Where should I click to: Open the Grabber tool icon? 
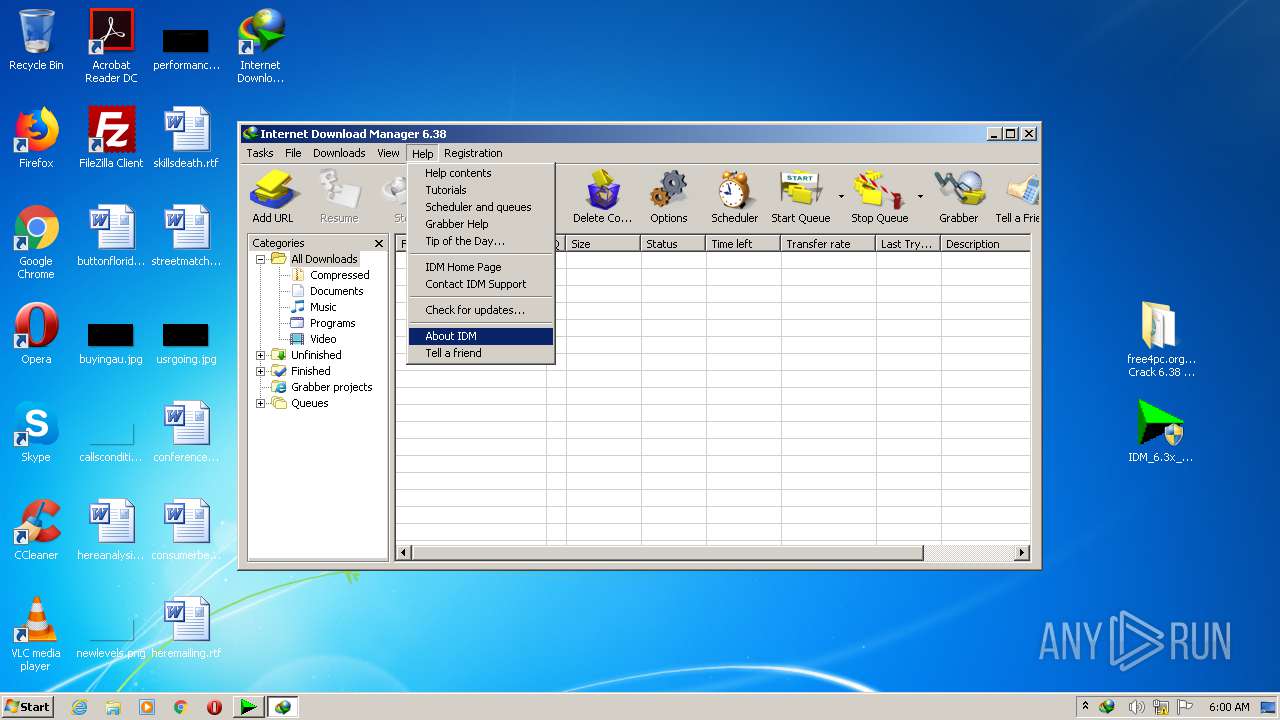tap(958, 197)
